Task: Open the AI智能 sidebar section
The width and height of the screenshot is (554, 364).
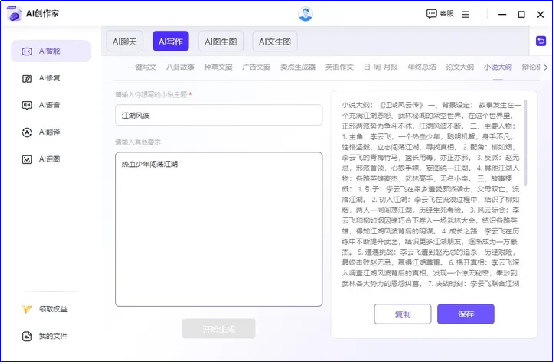Action: click(x=51, y=51)
